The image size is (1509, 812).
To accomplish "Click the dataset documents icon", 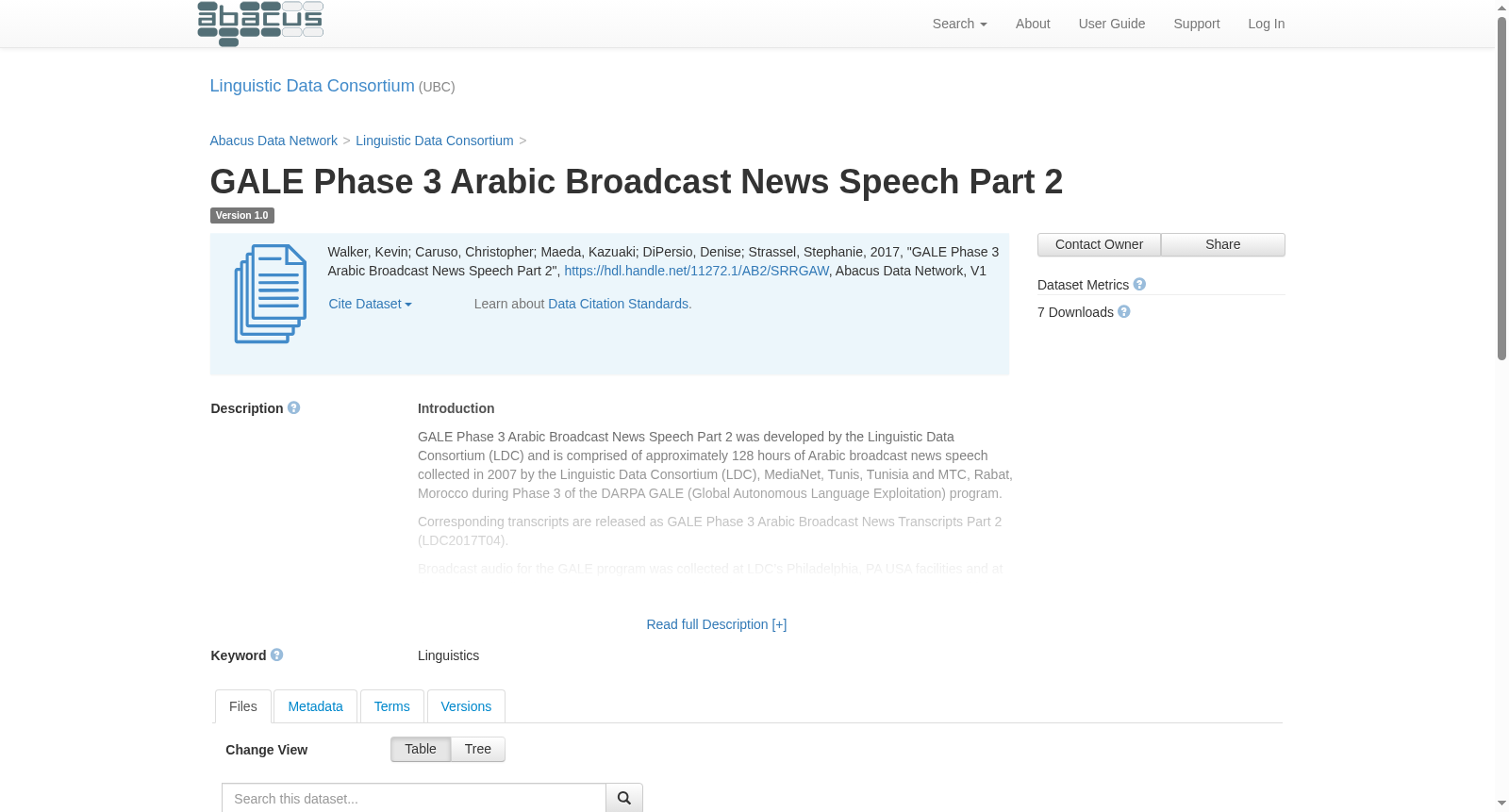I will [x=271, y=293].
